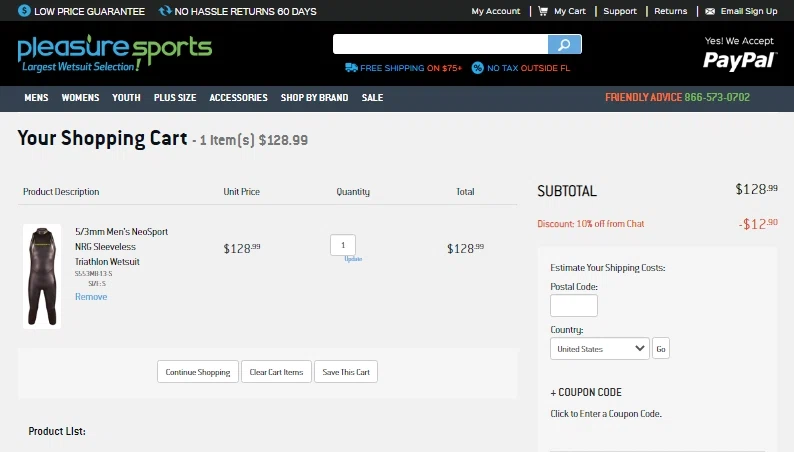Click the Email Sign Up link
Viewport: 794px width, 452px height.
[x=749, y=11]
